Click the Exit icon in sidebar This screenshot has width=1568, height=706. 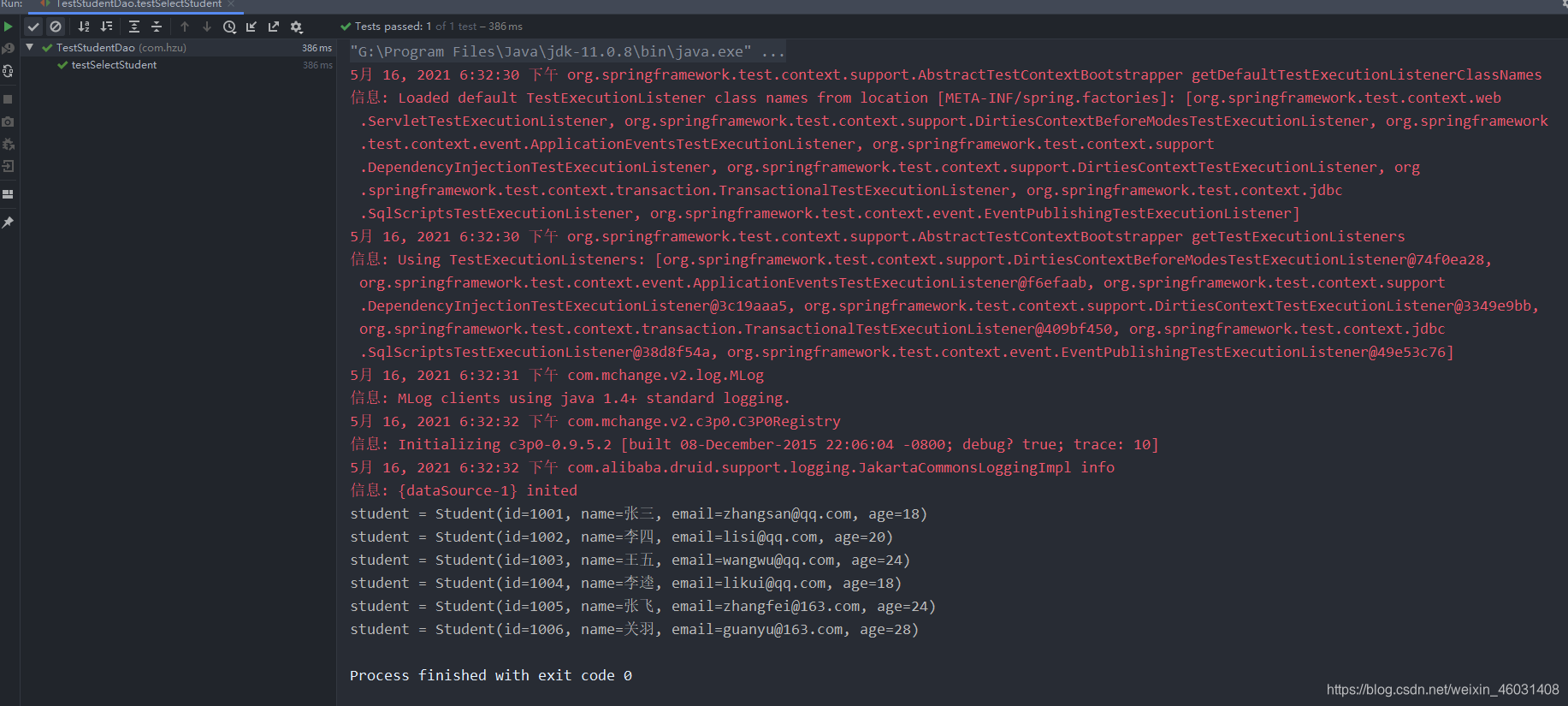pos(8,166)
